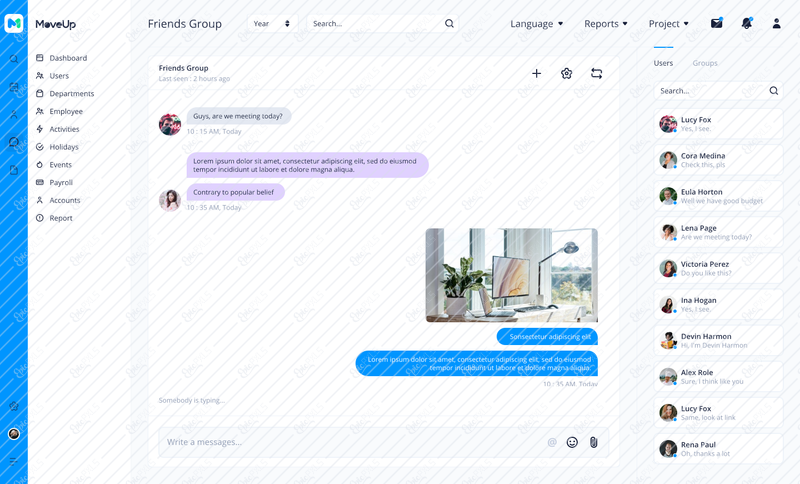Open notifications bell in header

(x=747, y=23)
